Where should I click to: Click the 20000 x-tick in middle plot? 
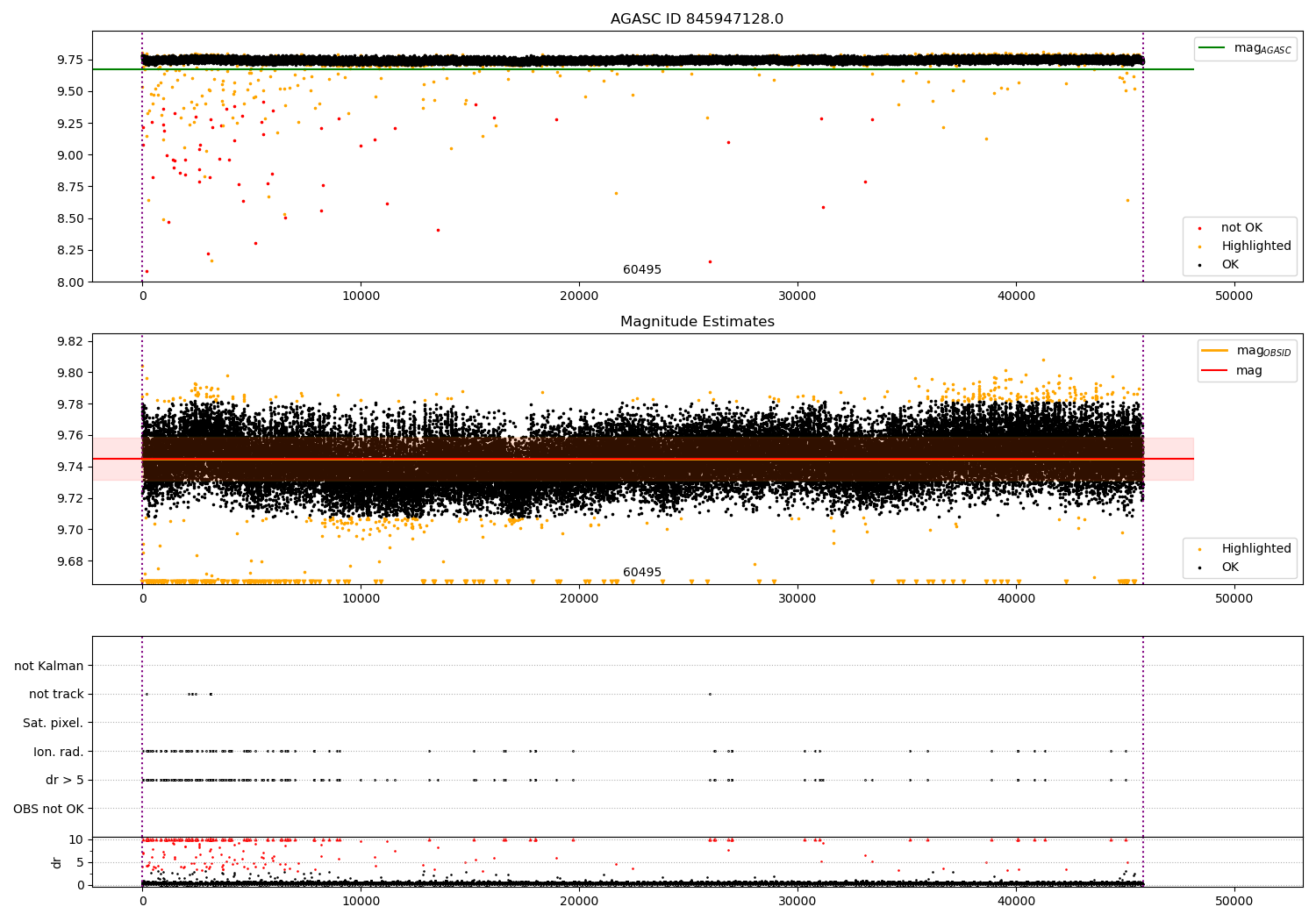(579, 598)
